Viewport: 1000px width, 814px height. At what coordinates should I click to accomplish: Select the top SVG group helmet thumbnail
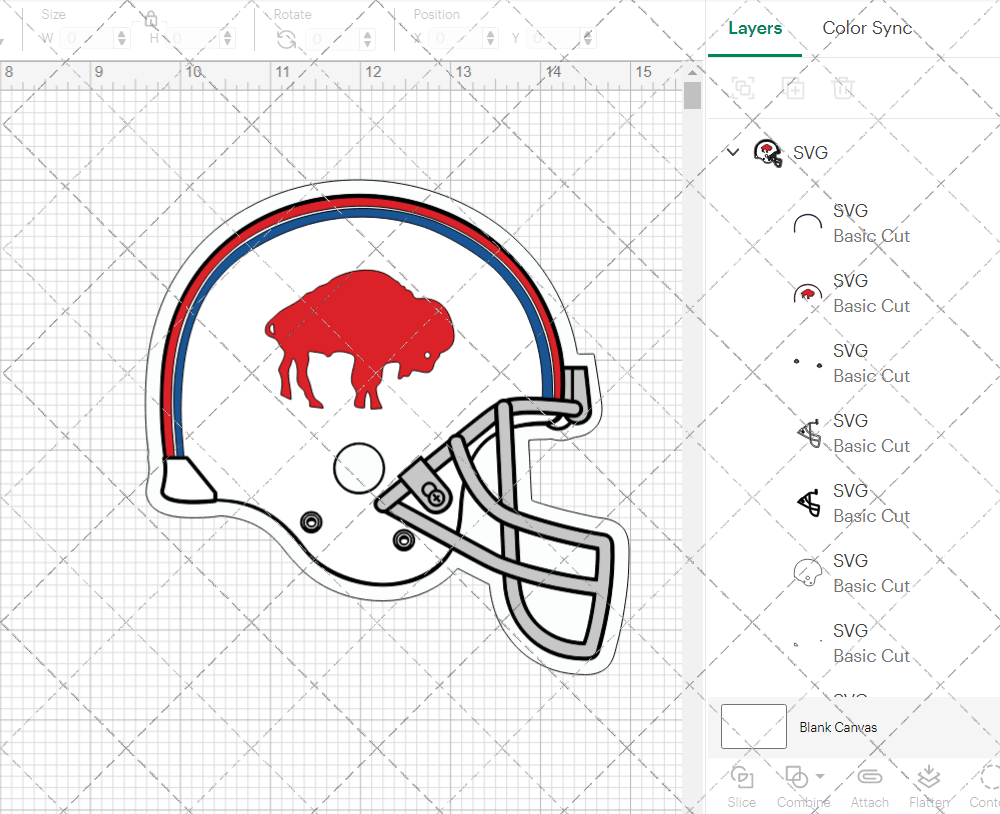(x=768, y=153)
